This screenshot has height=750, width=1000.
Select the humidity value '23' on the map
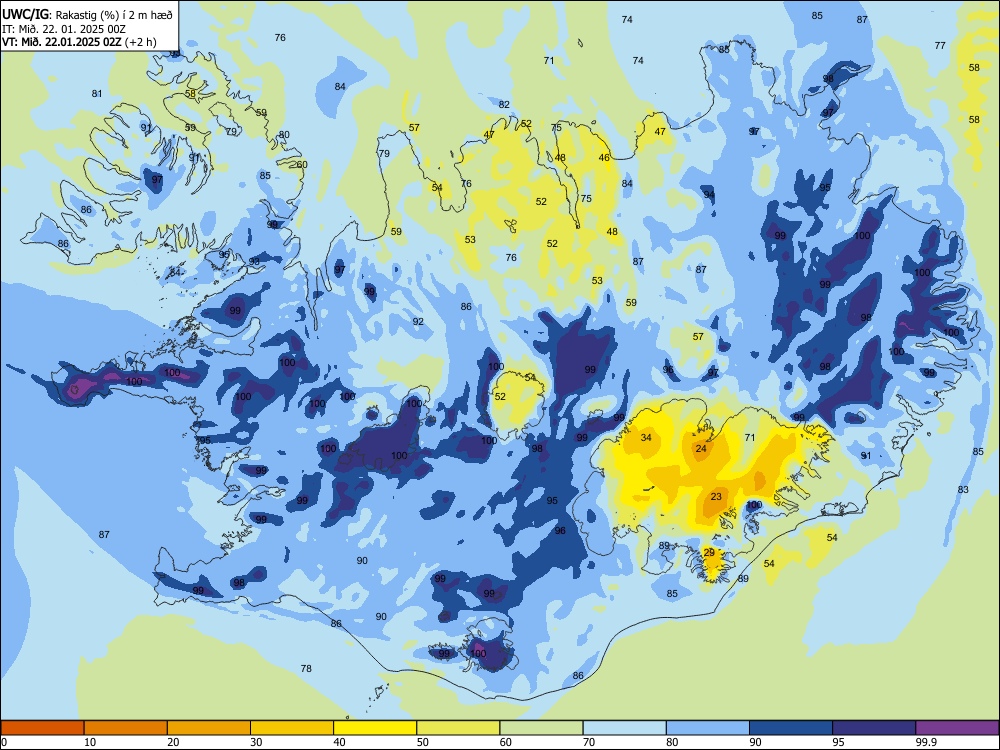click(x=716, y=497)
